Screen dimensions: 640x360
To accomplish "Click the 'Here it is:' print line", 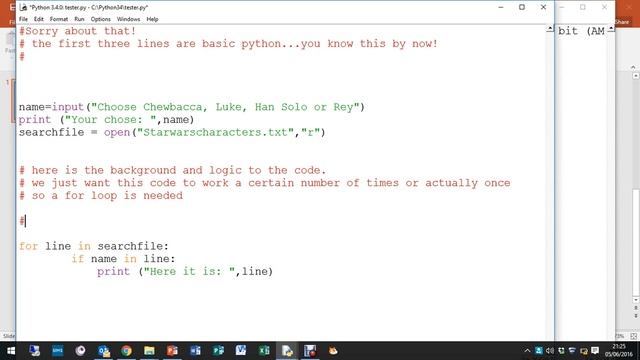I will coord(185,271).
